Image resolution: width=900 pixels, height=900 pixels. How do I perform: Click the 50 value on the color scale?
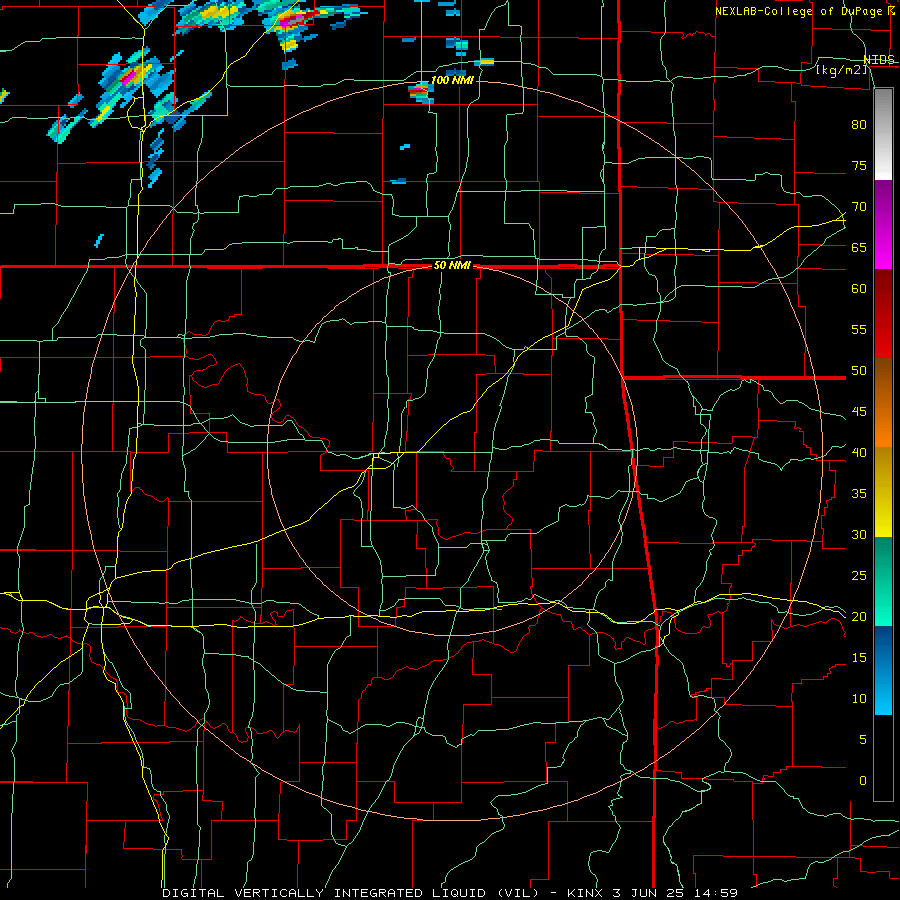pyautogui.click(x=859, y=371)
